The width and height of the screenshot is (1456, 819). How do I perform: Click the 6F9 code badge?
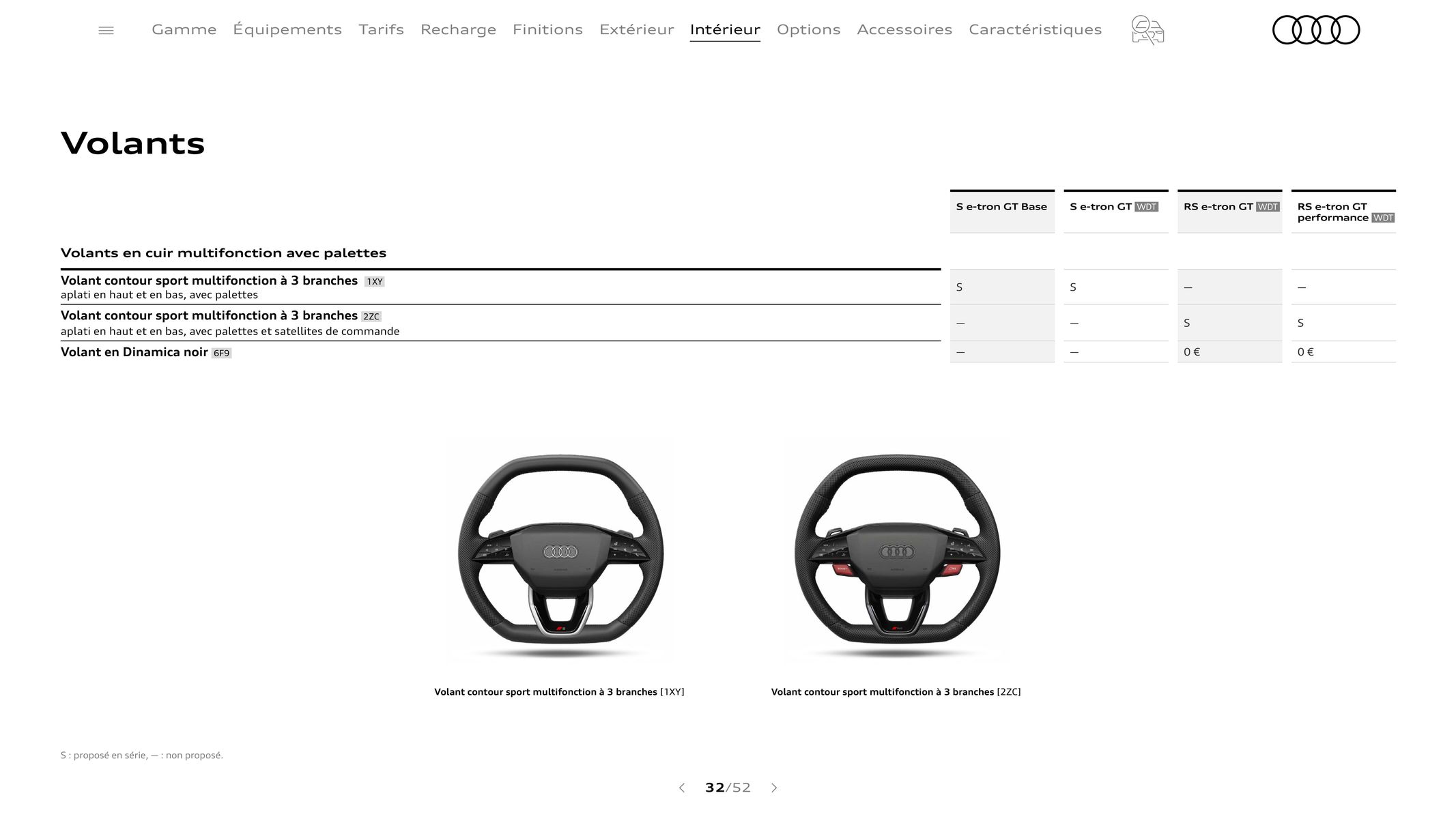(x=222, y=353)
